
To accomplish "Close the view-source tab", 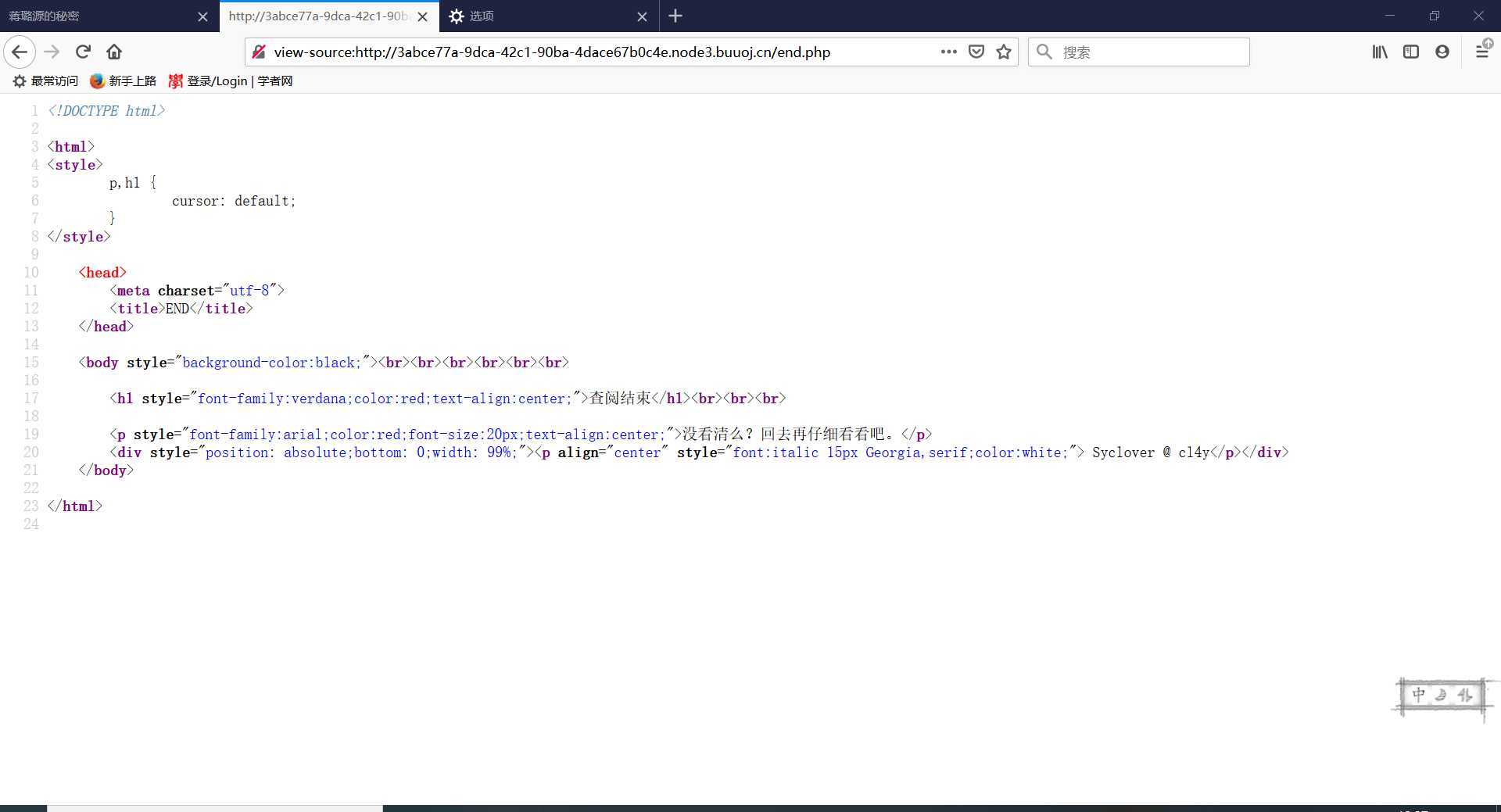I will click(422, 16).
